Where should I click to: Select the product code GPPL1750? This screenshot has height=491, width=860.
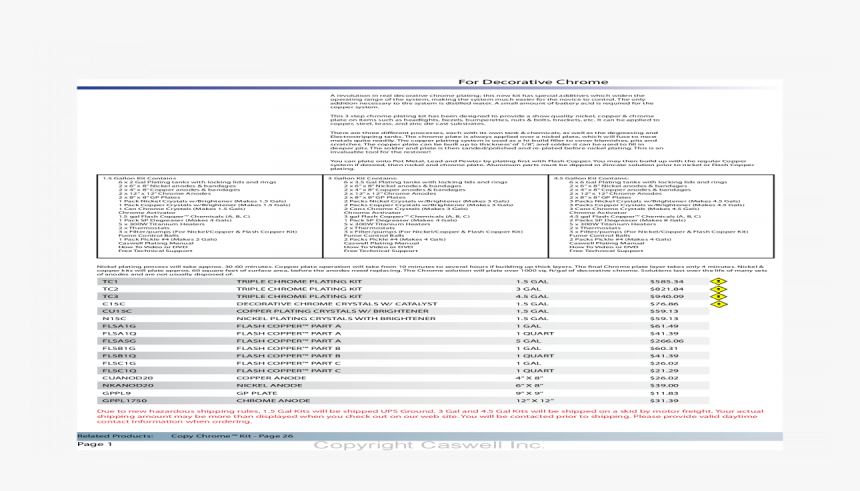pos(125,400)
